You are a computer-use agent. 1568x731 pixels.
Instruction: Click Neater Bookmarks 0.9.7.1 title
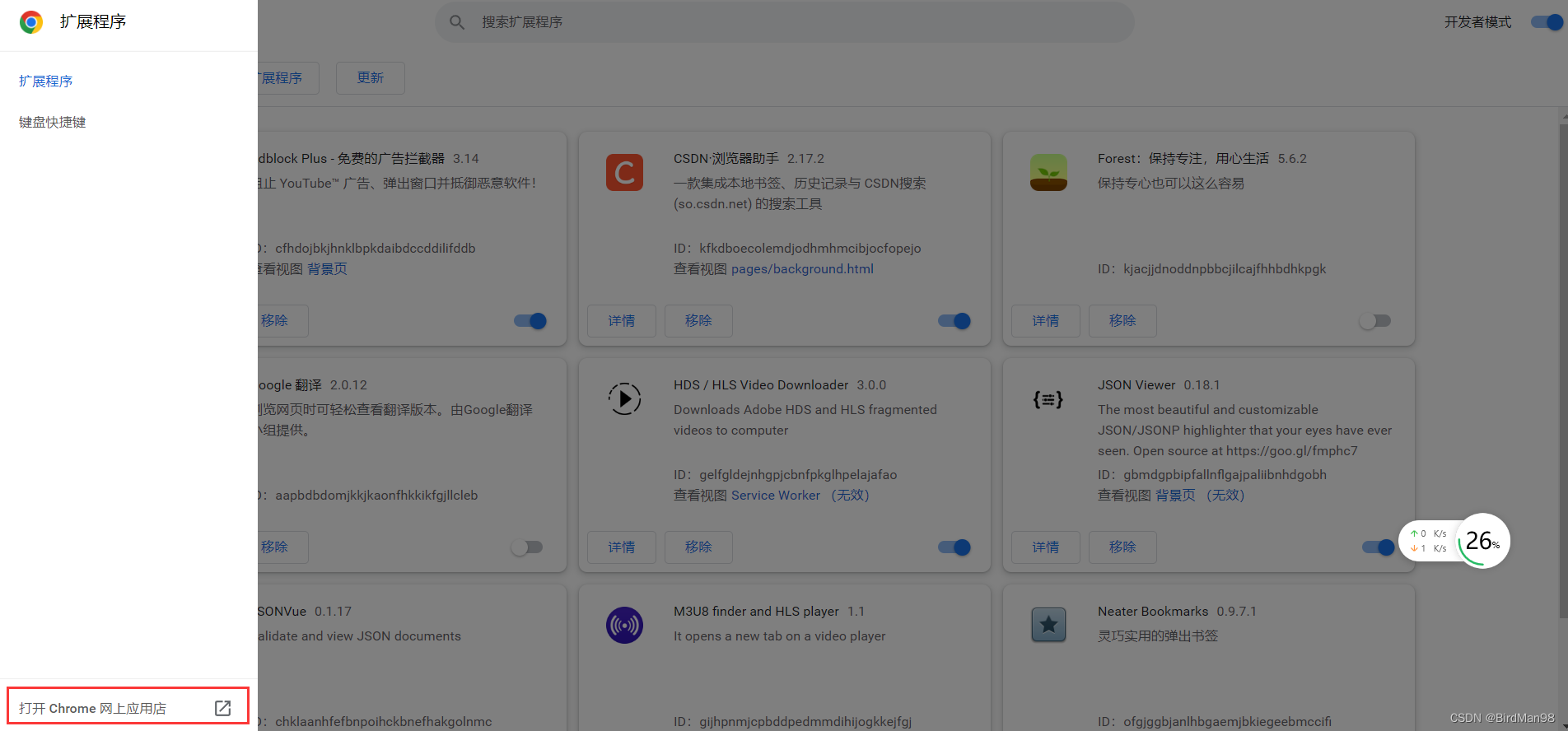[1177, 611]
